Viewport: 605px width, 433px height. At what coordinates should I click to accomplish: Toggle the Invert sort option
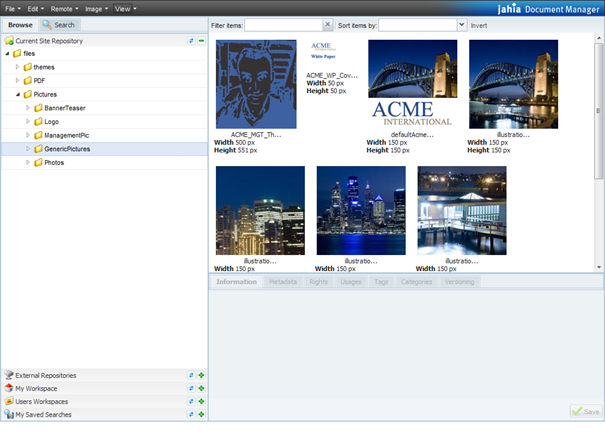478,25
